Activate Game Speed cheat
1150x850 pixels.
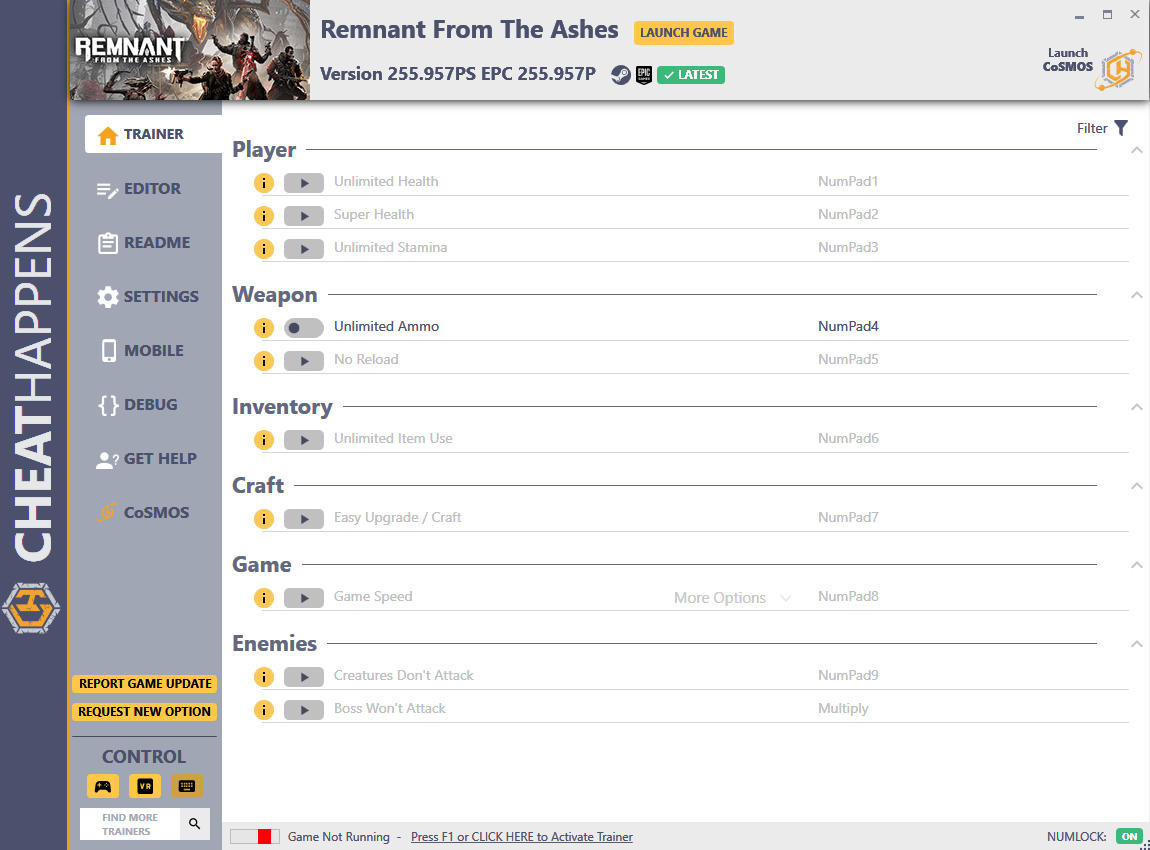coord(304,598)
